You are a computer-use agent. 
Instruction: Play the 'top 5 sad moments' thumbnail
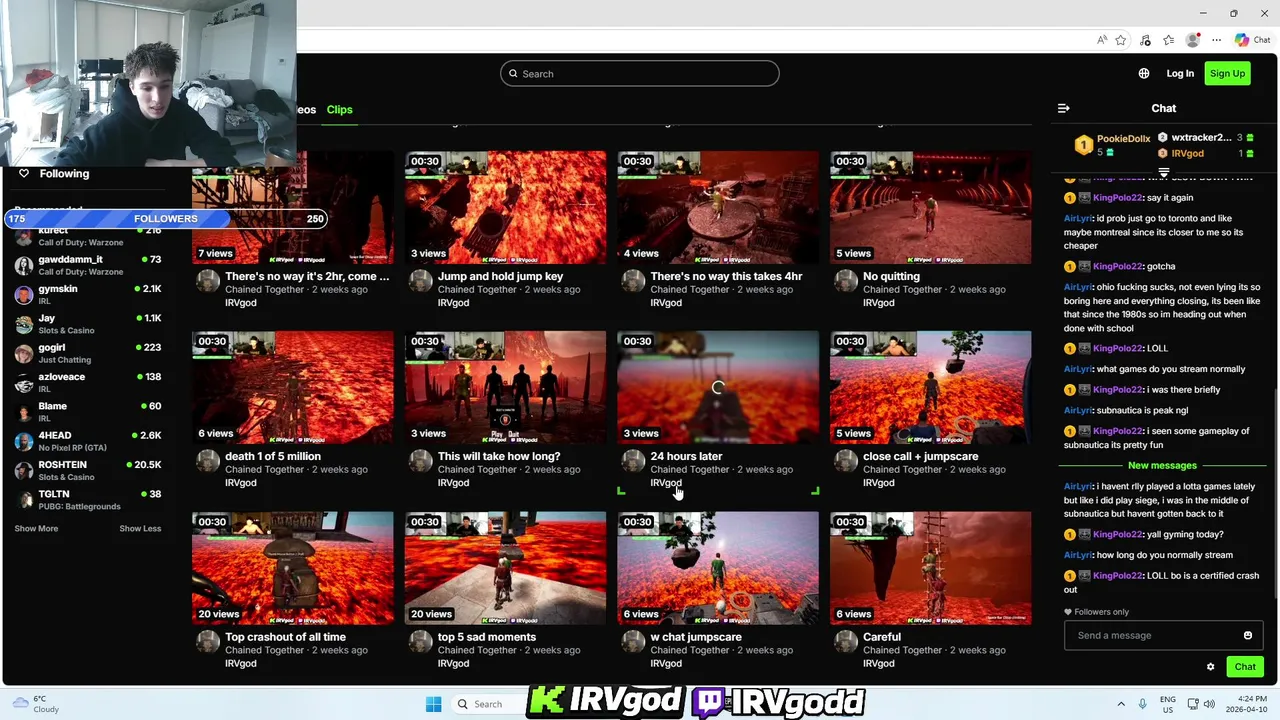coord(505,568)
